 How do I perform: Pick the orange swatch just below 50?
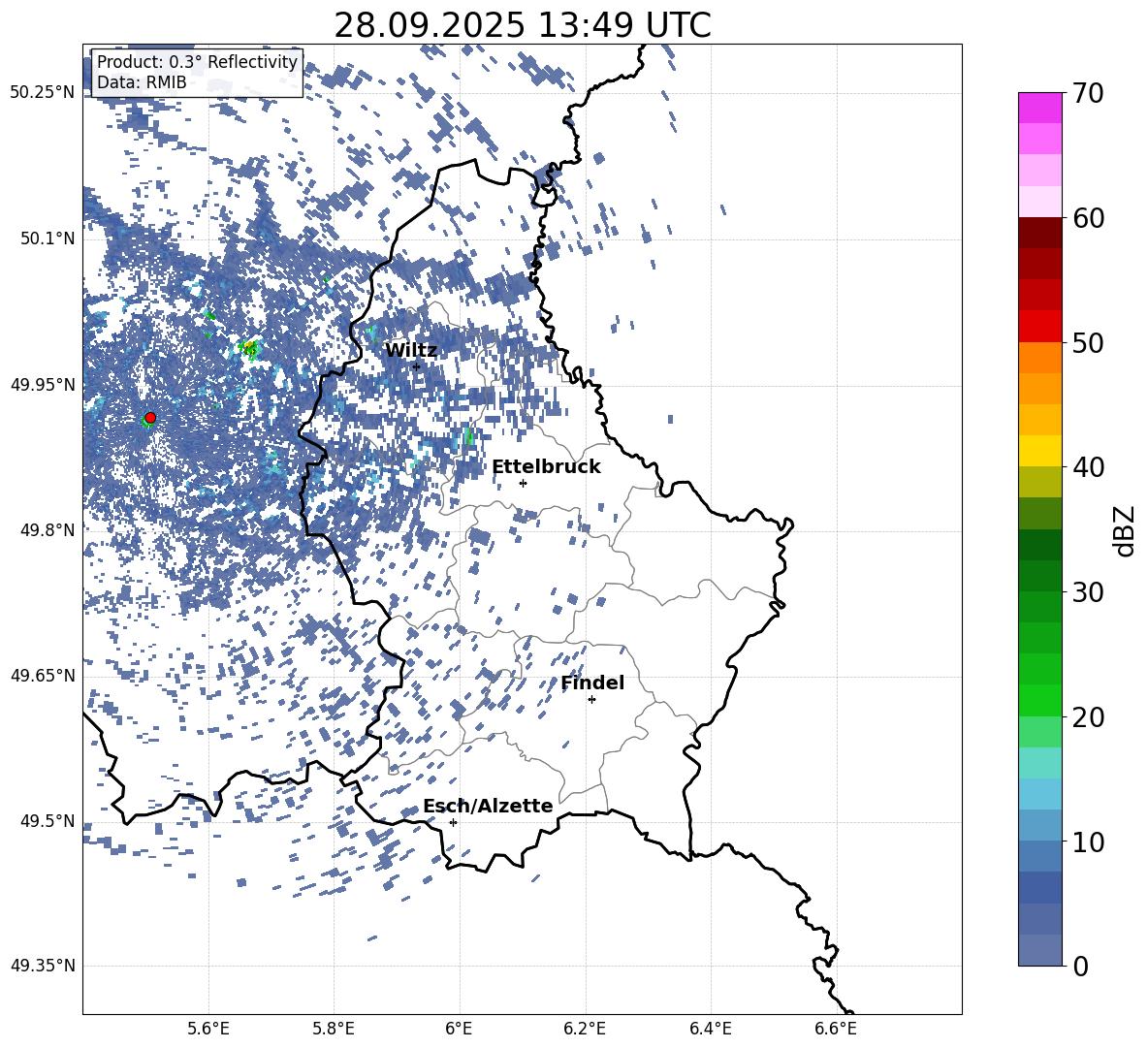pyautogui.click(x=1040, y=358)
